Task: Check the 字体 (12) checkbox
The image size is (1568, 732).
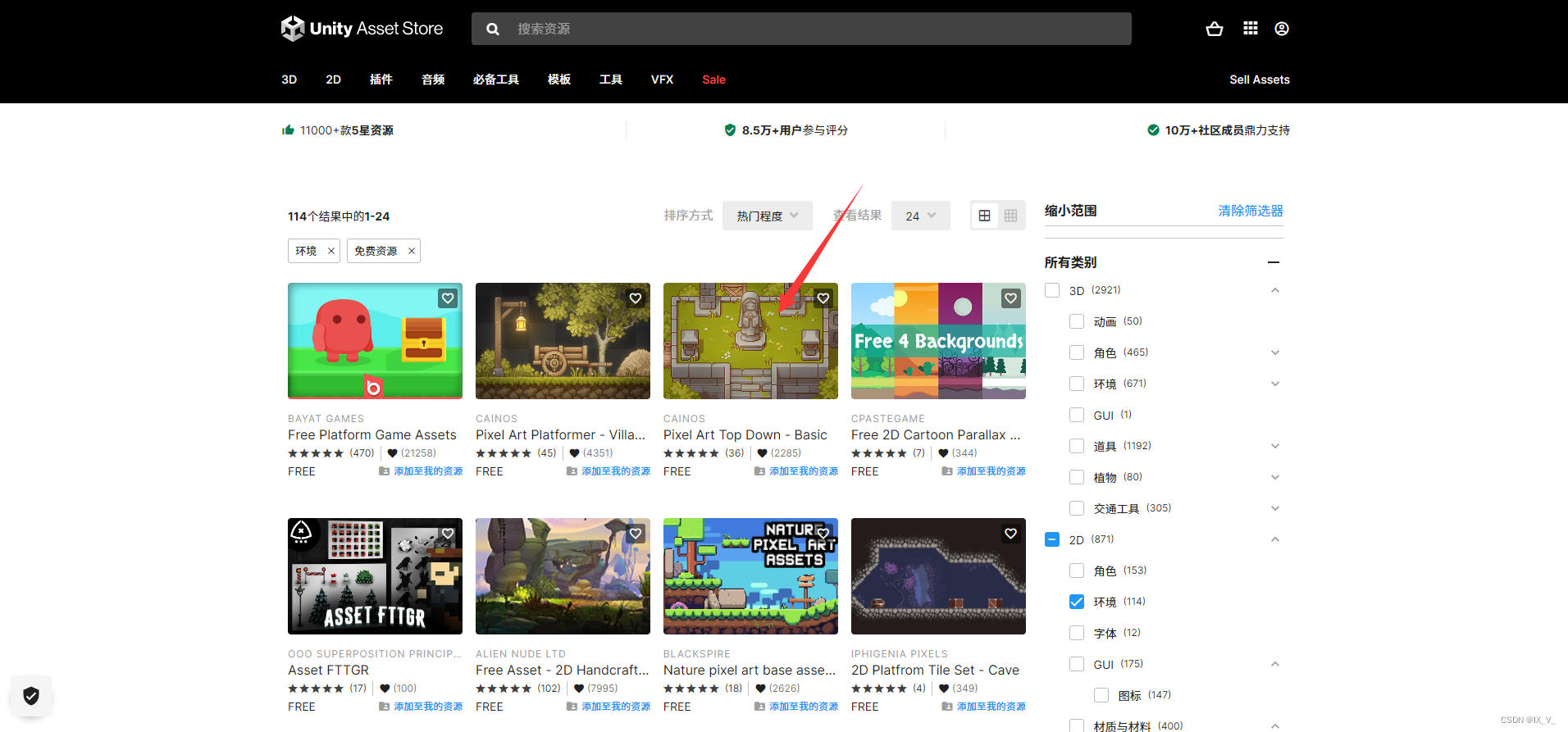Action: click(1077, 633)
